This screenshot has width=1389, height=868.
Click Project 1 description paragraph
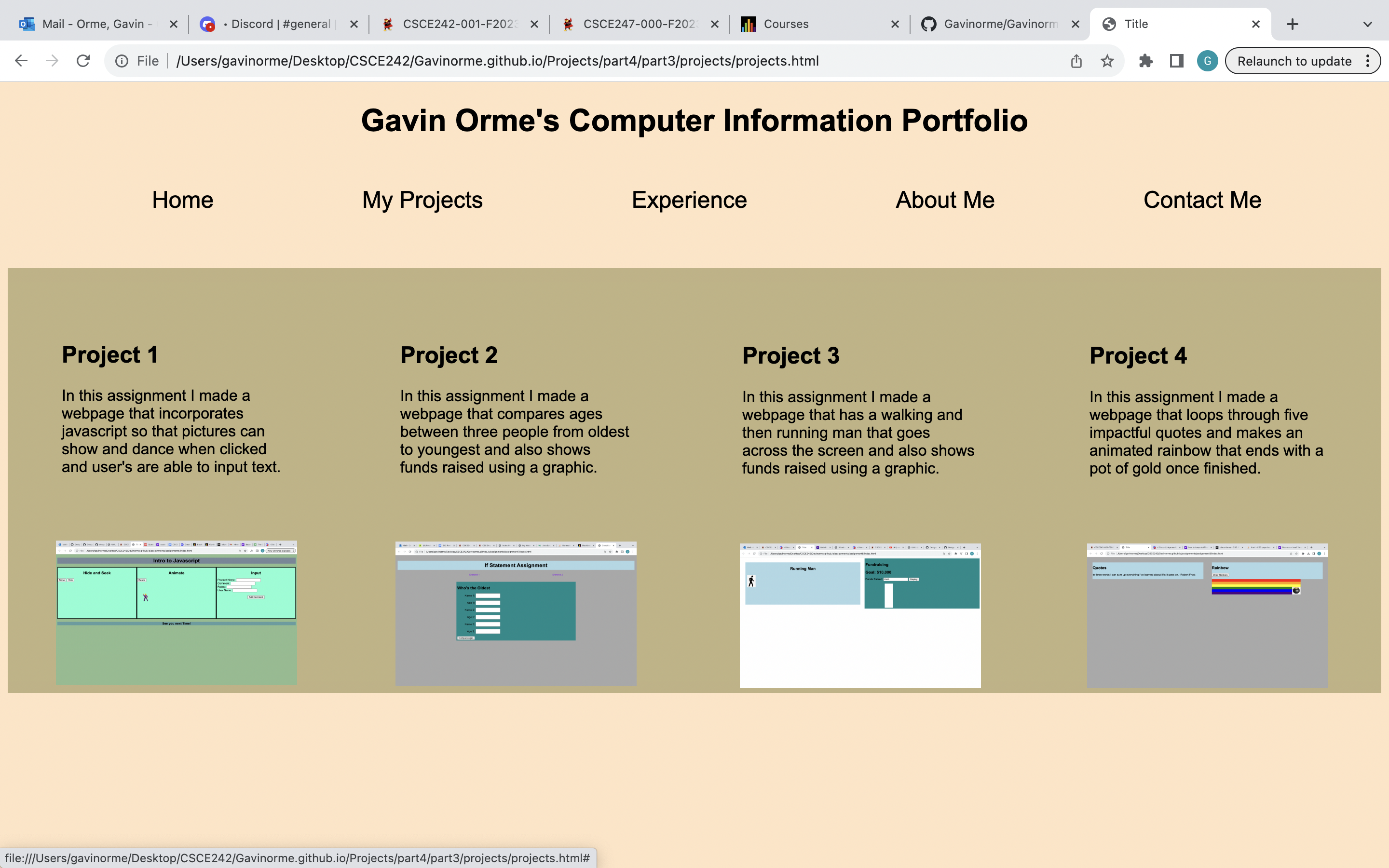coord(171,431)
